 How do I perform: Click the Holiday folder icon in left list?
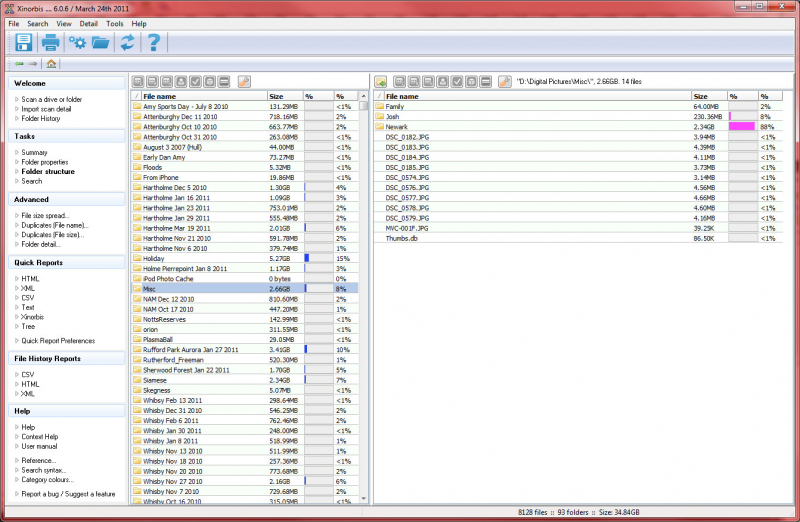pos(137,258)
